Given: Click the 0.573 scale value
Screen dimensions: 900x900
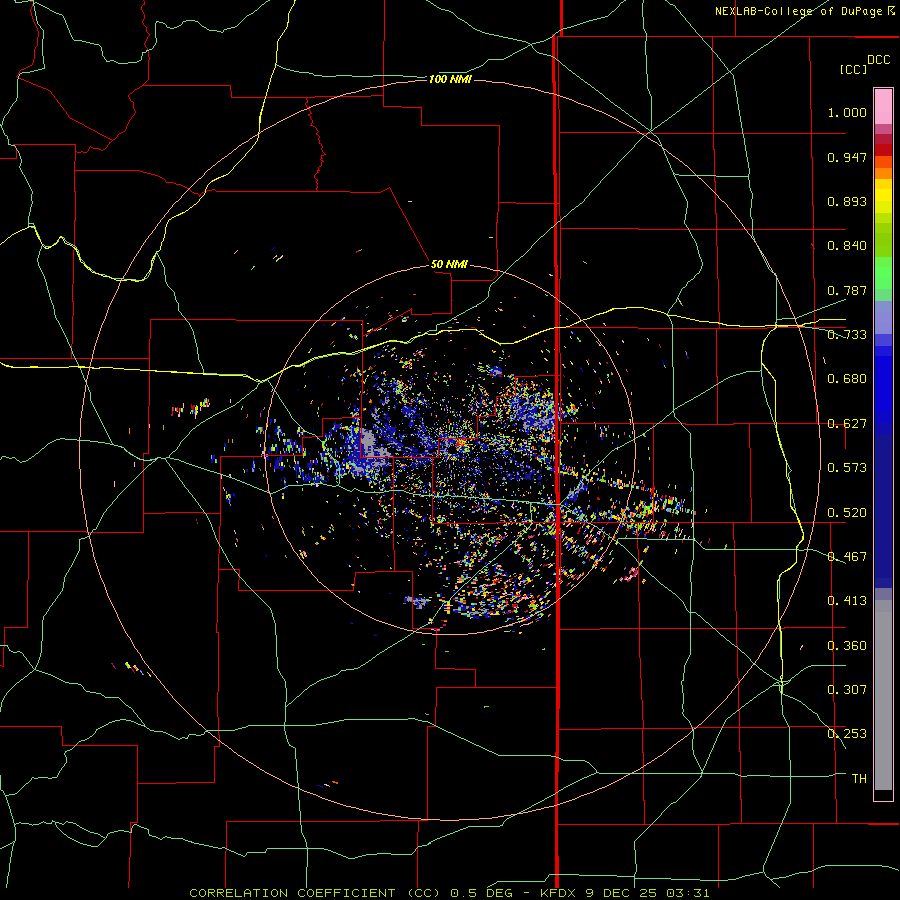Looking at the screenshot, I should [x=847, y=468].
